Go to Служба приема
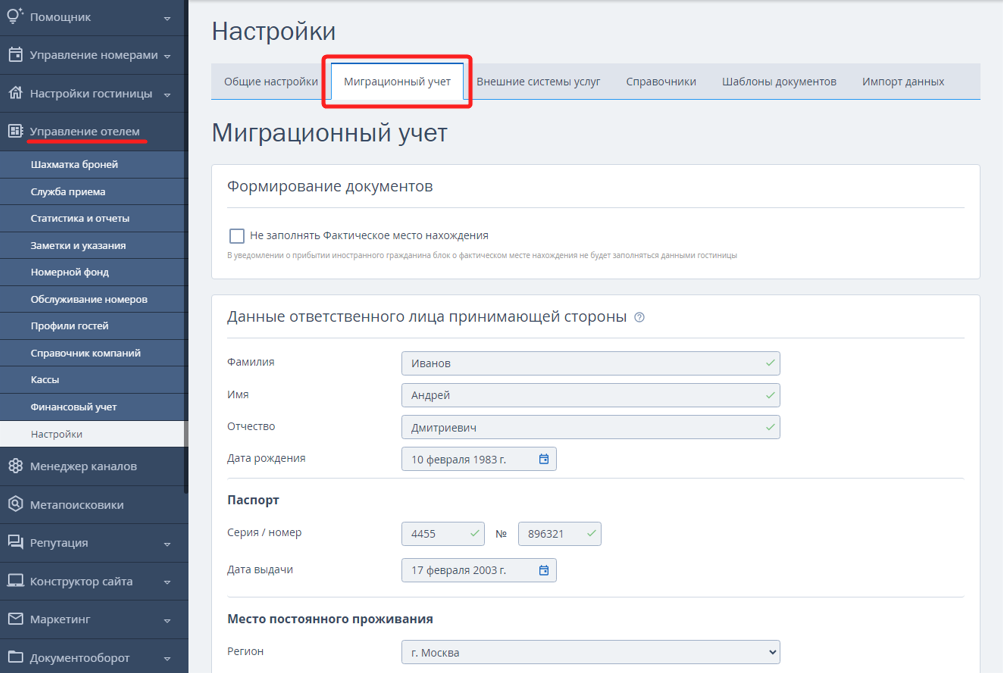Viewport: 1003px width, 673px height. click(x=93, y=191)
